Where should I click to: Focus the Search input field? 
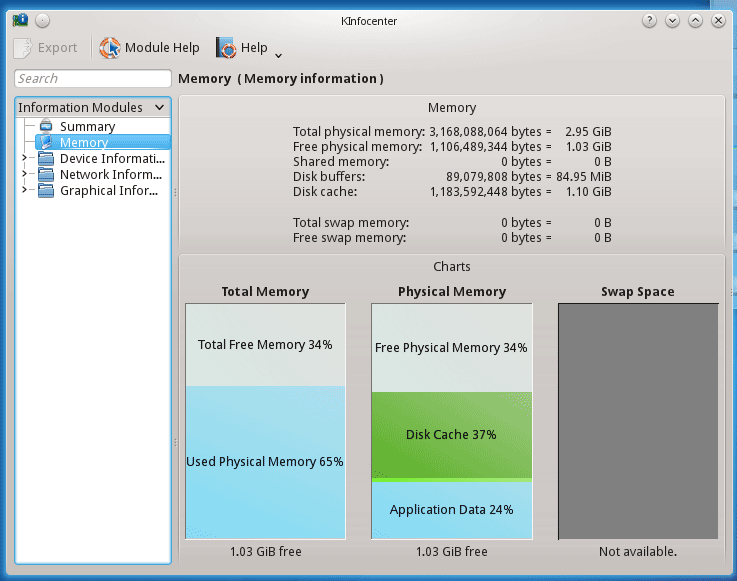[93, 79]
